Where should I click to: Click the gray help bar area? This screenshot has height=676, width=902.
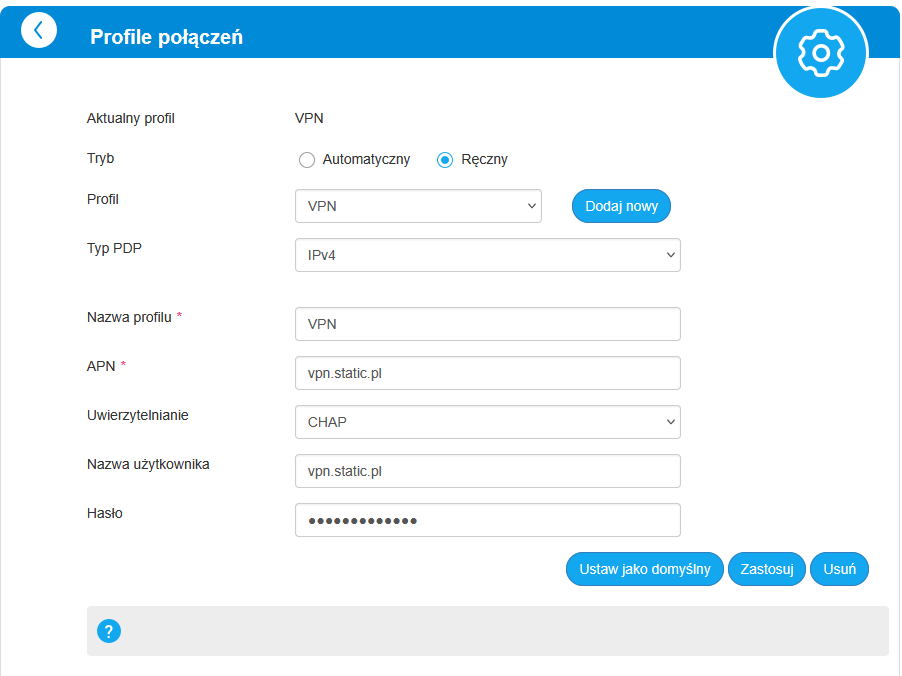pos(500,631)
